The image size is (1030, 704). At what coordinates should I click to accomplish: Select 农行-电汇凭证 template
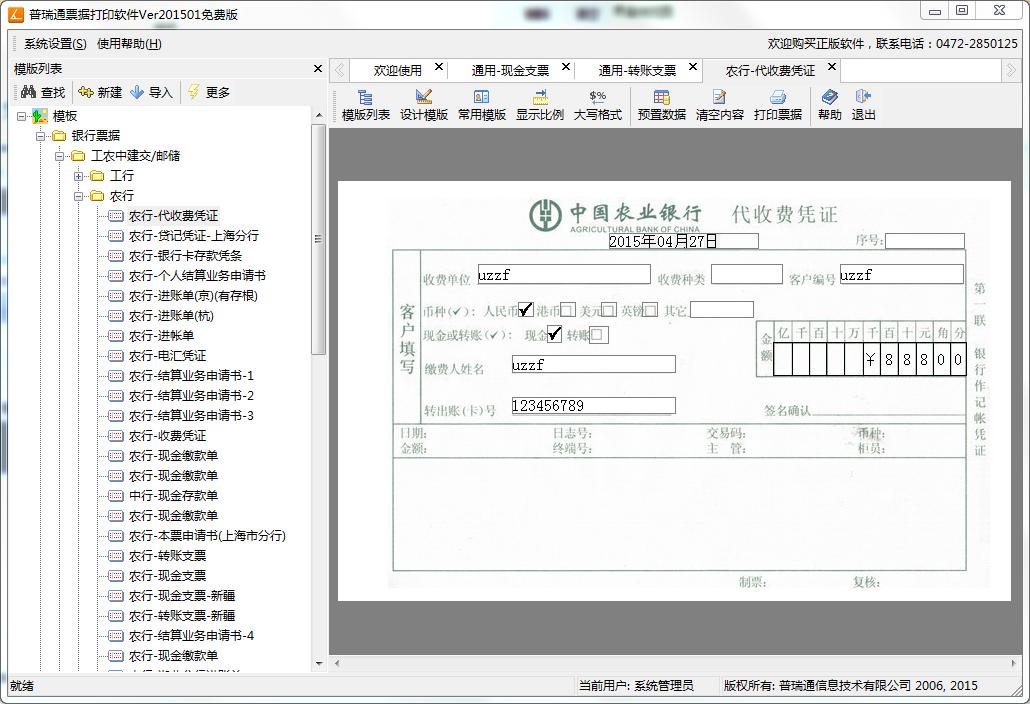[x=167, y=356]
